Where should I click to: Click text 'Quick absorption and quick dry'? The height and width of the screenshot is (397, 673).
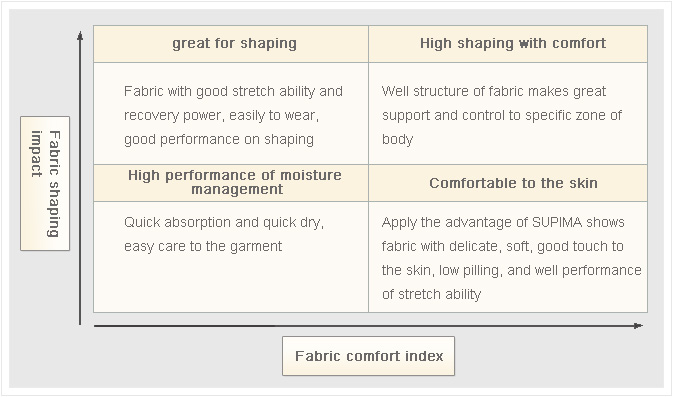click(224, 222)
